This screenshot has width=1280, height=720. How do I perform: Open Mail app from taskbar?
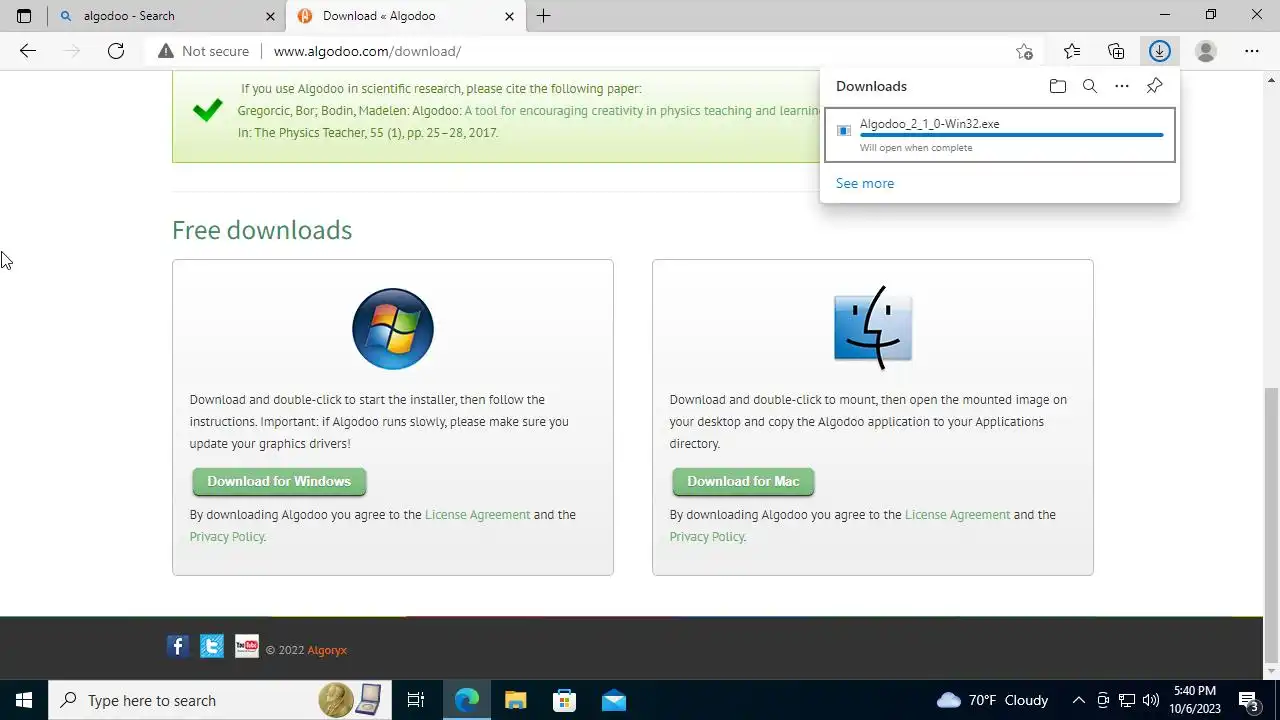(x=614, y=700)
